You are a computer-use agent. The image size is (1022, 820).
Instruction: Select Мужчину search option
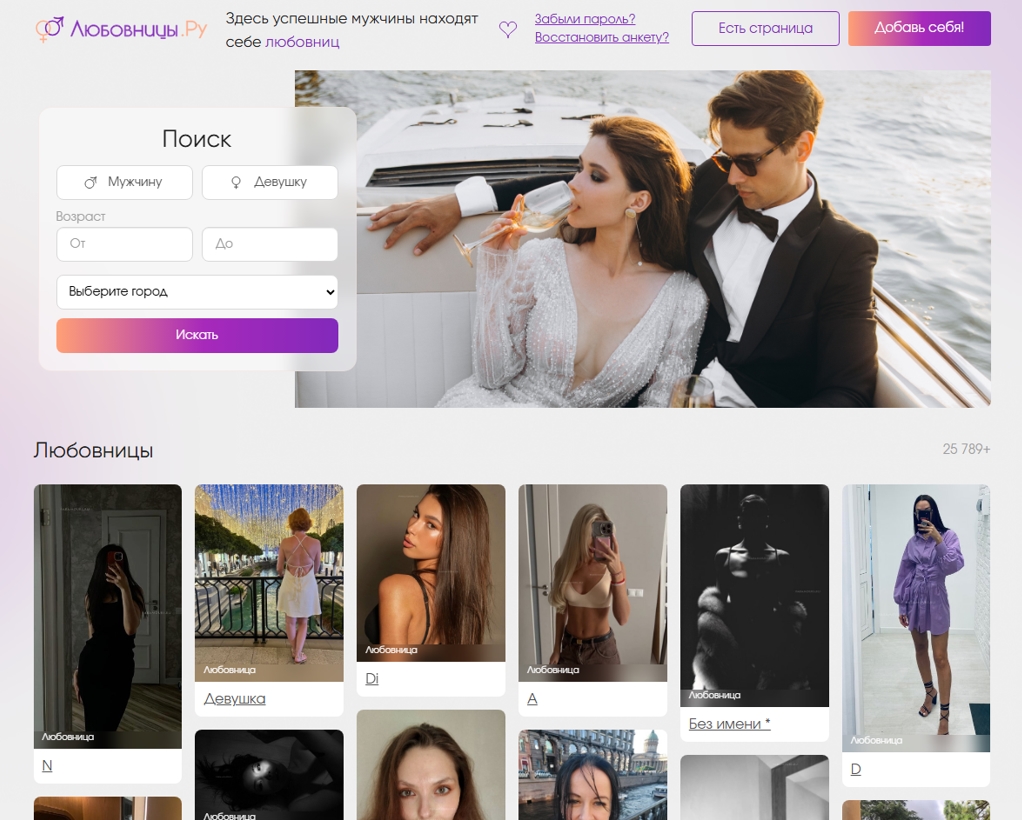tap(124, 182)
